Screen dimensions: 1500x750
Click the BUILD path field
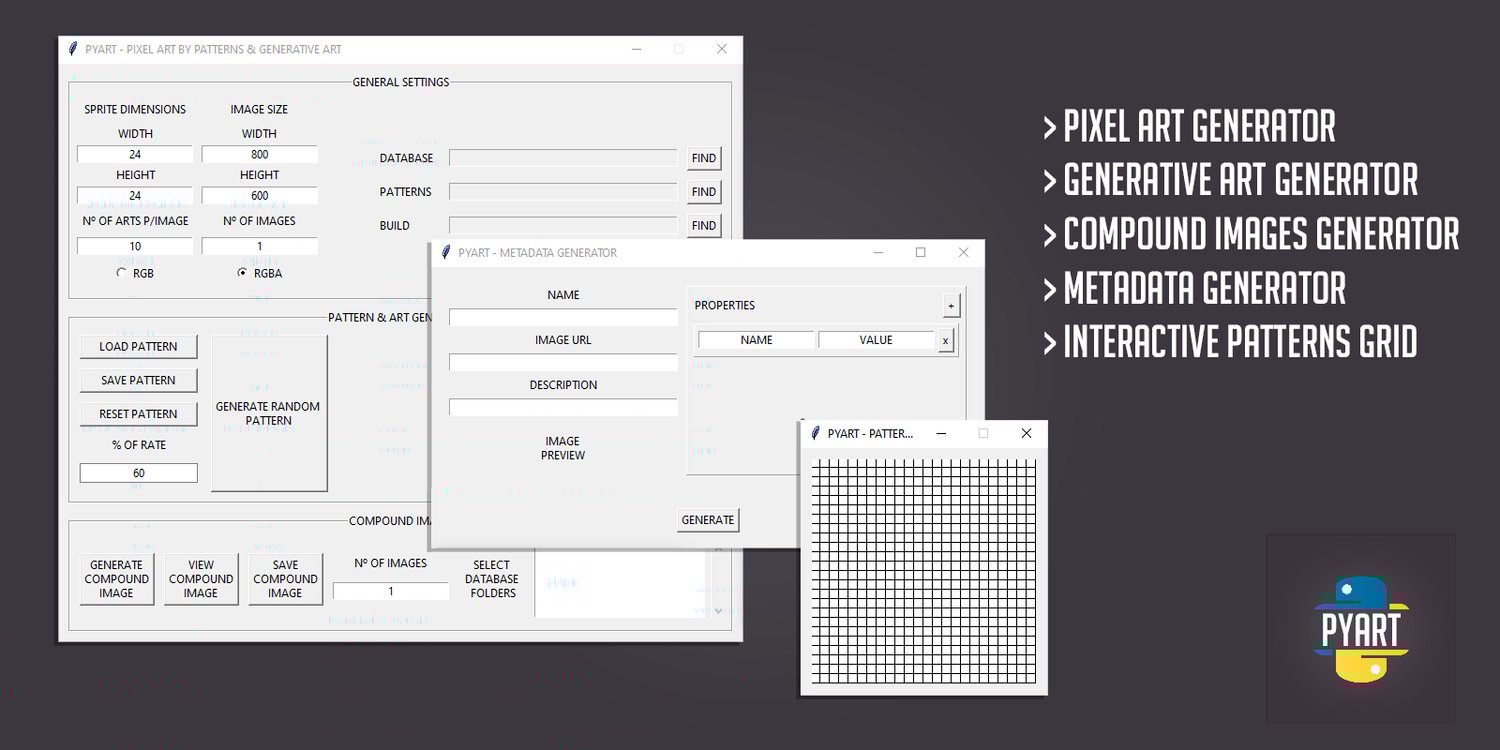tap(563, 225)
